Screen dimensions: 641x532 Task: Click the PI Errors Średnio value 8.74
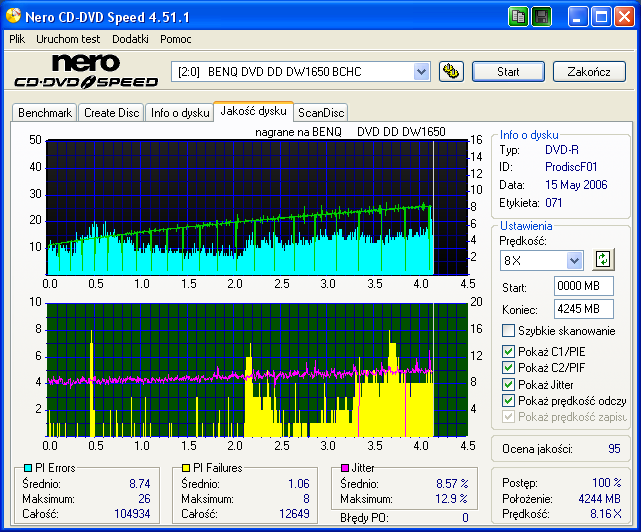[140, 484]
